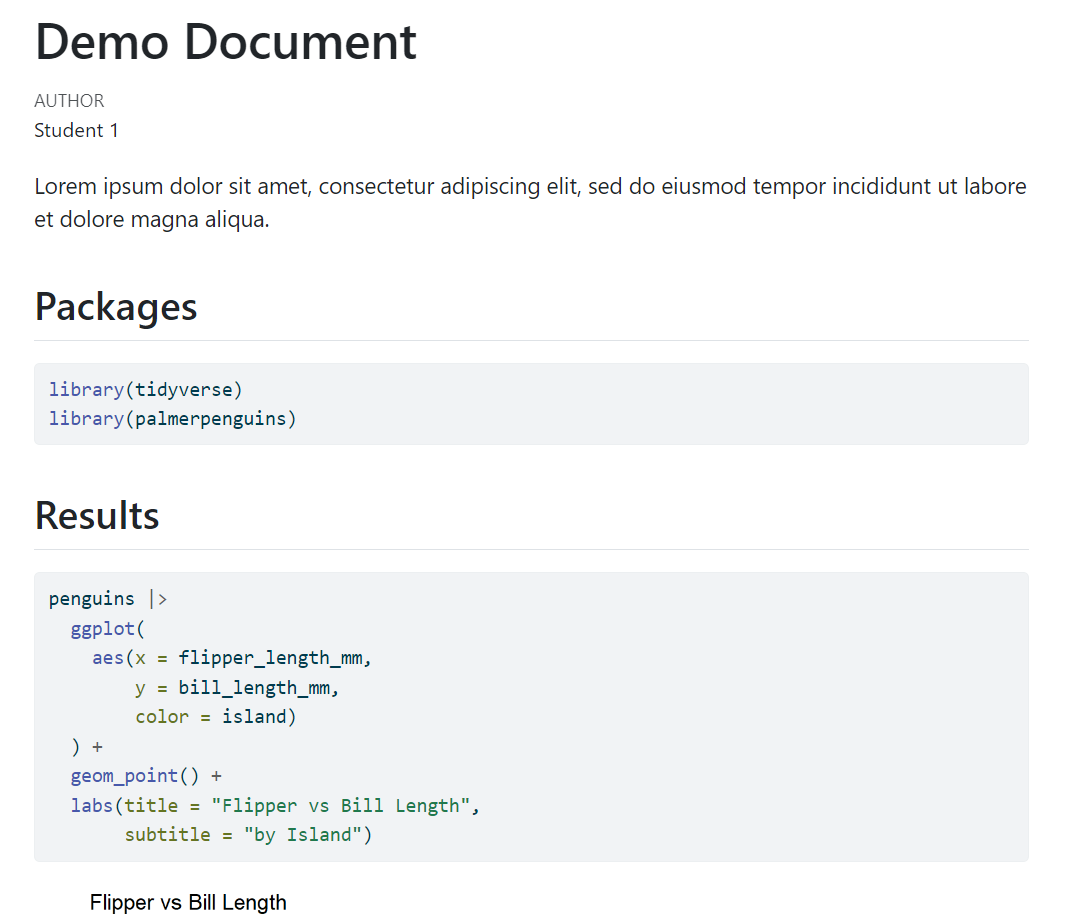Jump to the Packages section heading
The image size is (1065, 917).
pos(116,307)
